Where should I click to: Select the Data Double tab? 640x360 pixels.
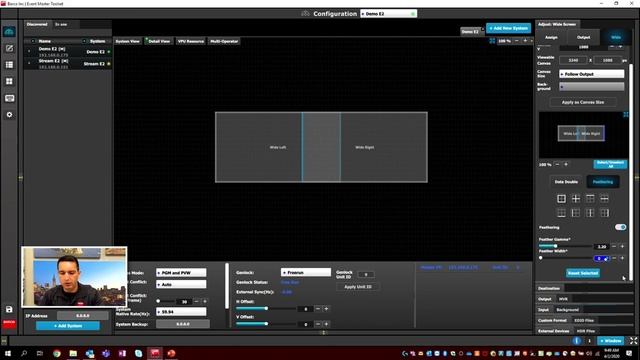pyautogui.click(x=566, y=182)
